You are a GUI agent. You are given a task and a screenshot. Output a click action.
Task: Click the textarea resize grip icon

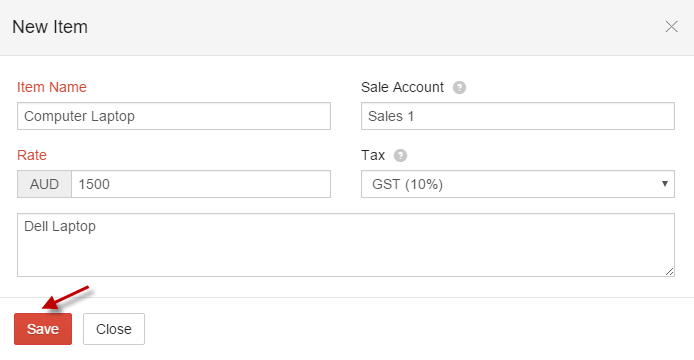coord(669,271)
